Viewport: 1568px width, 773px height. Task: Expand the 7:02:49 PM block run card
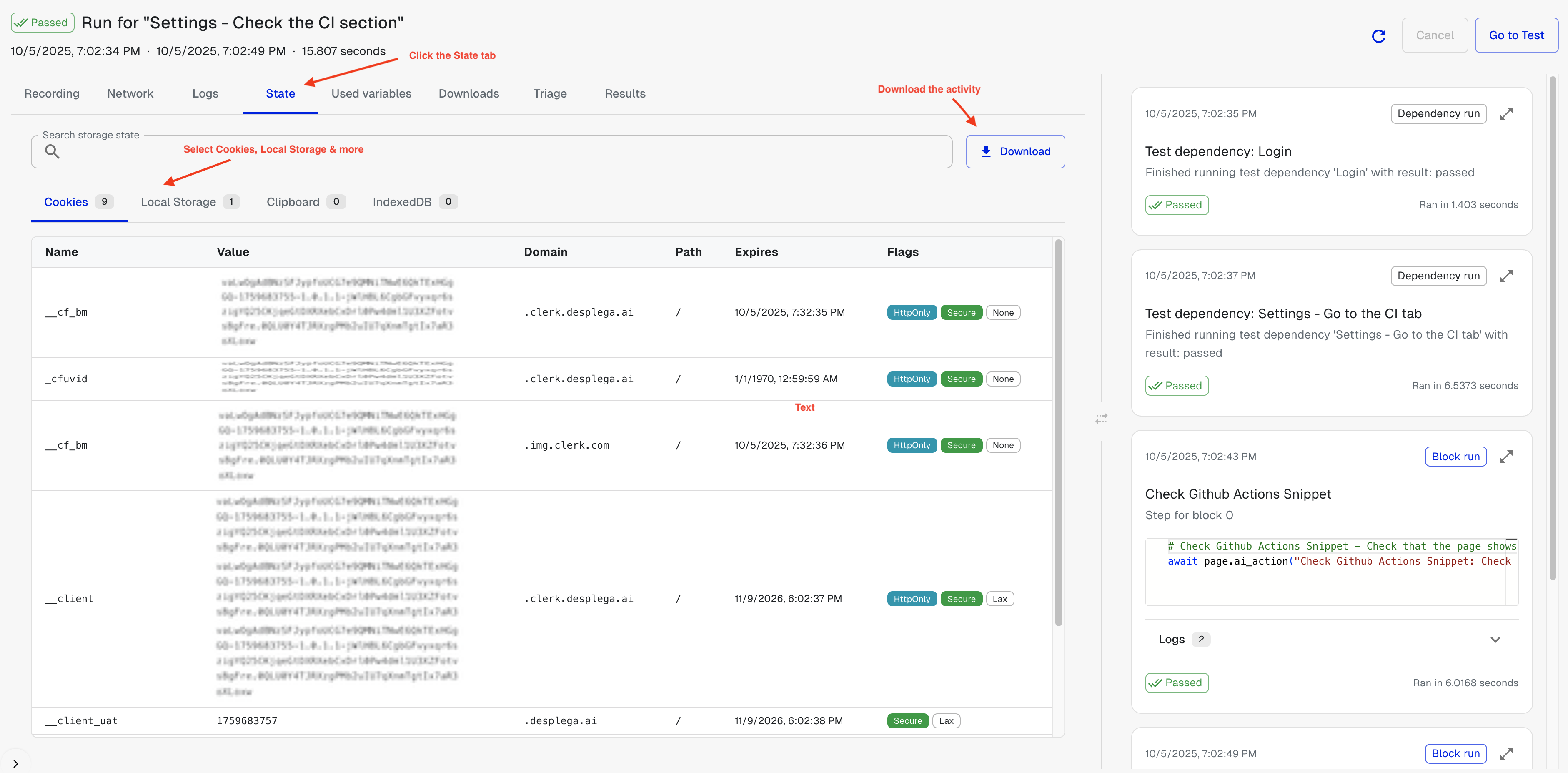click(1506, 753)
